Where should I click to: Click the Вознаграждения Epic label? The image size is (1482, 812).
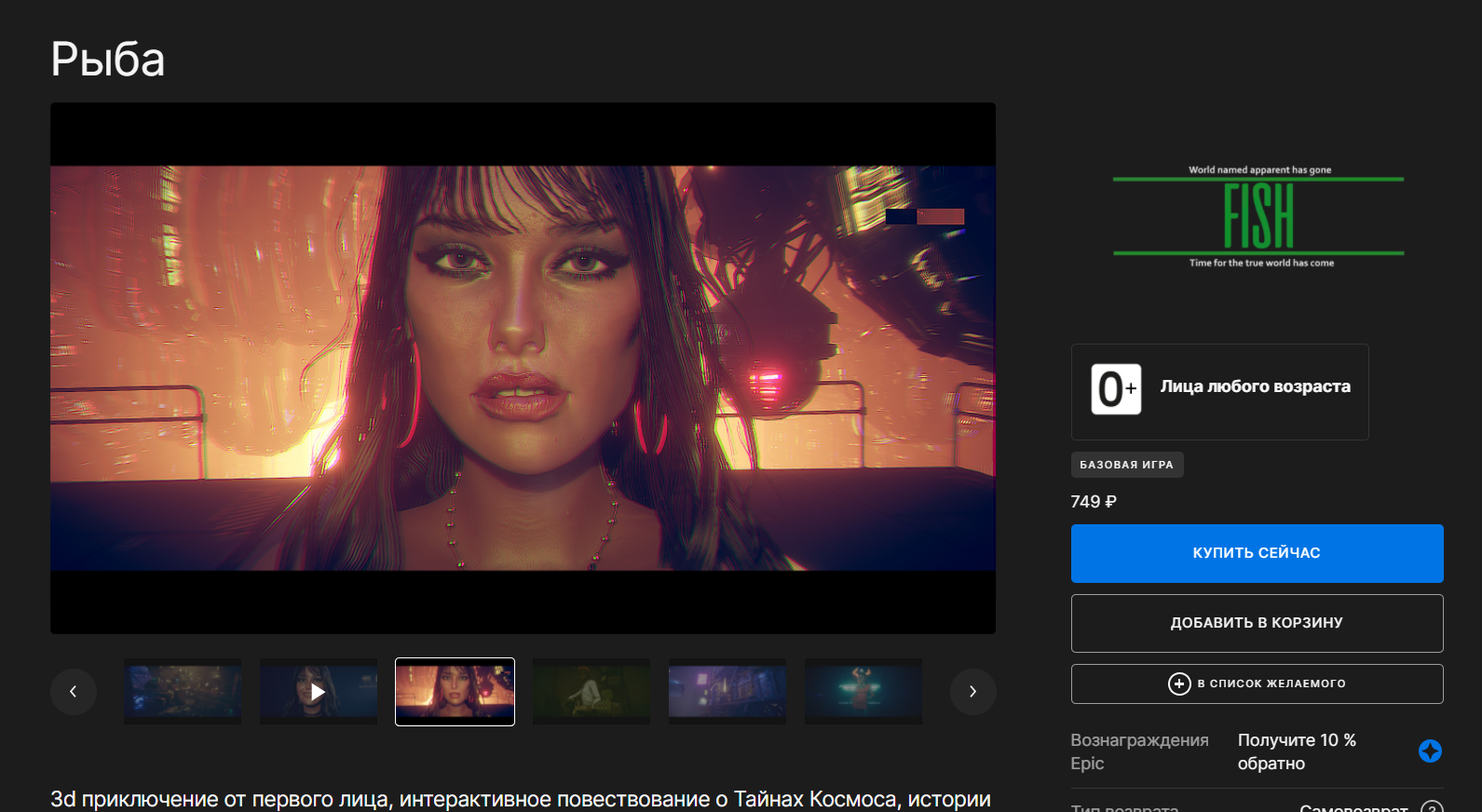pyautogui.click(x=1139, y=751)
